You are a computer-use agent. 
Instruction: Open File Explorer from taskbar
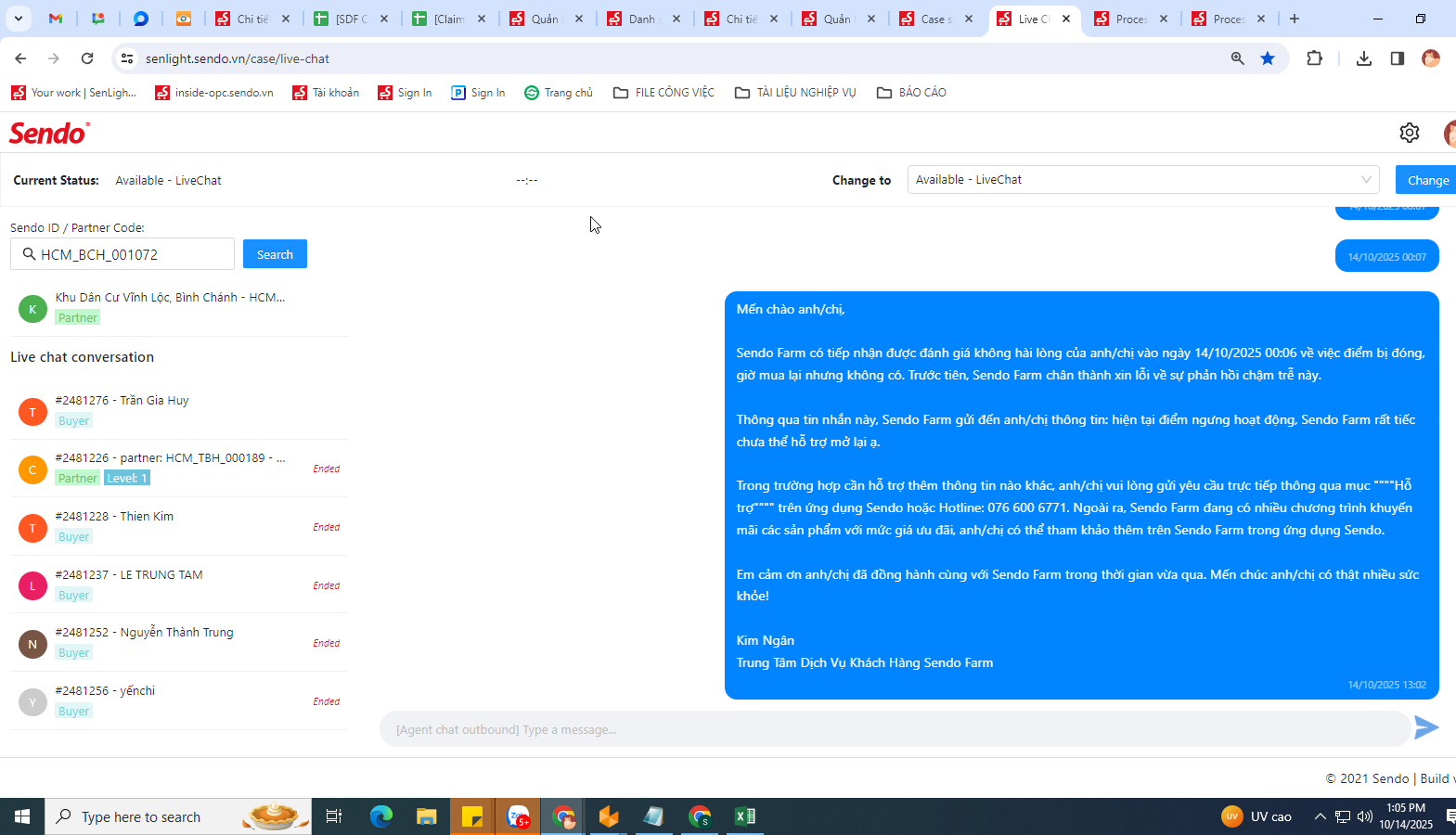426,816
